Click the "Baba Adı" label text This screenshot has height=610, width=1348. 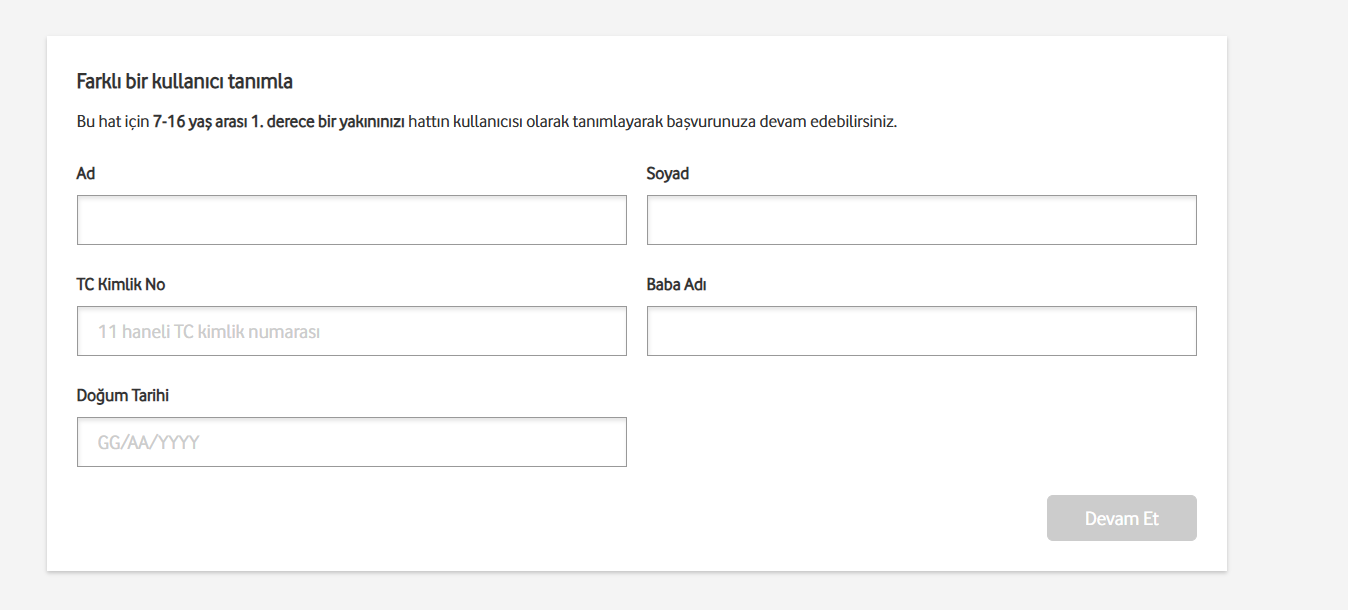[x=677, y=285]
